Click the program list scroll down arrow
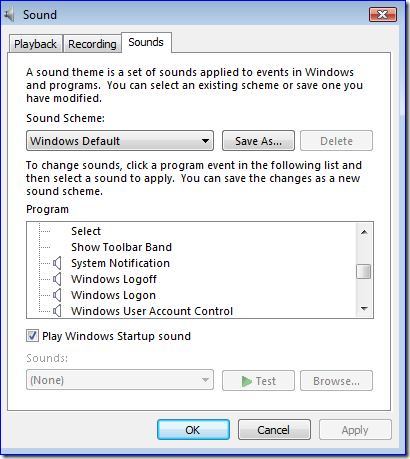This screenshot has height=459, width=410. coord(364,309)
